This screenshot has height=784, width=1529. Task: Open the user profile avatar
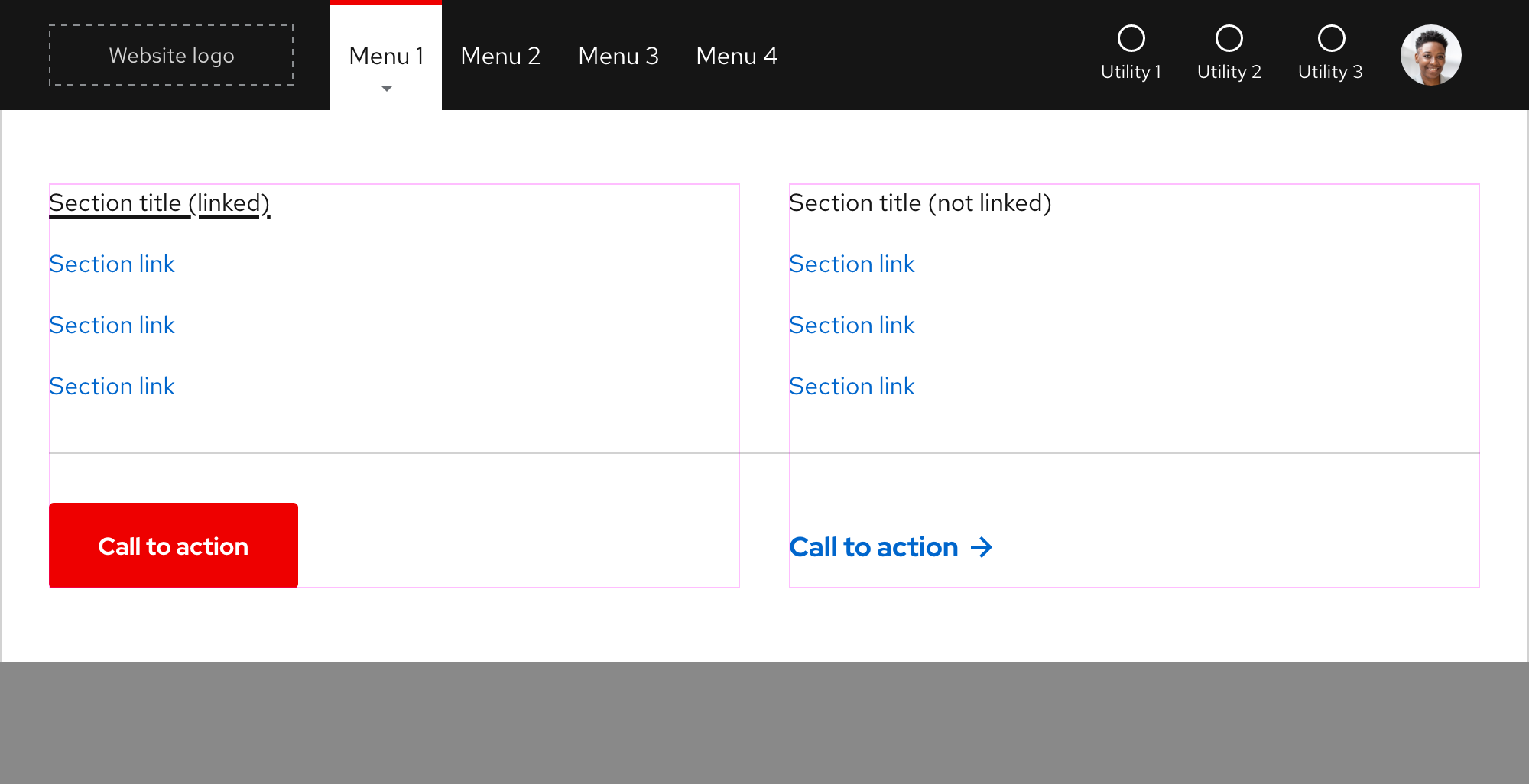[x=1430, y=54]
